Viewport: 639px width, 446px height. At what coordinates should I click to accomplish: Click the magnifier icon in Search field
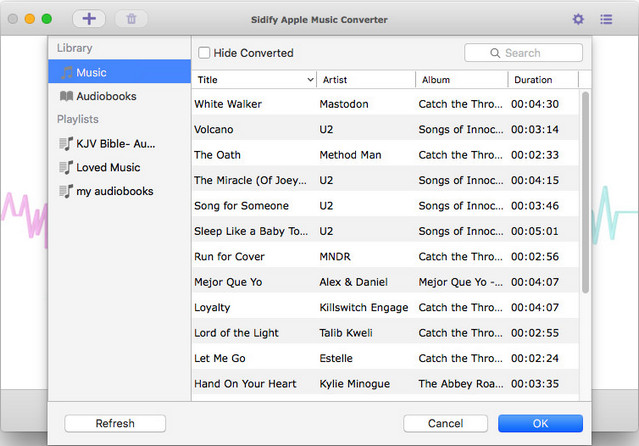click(495, 53)
